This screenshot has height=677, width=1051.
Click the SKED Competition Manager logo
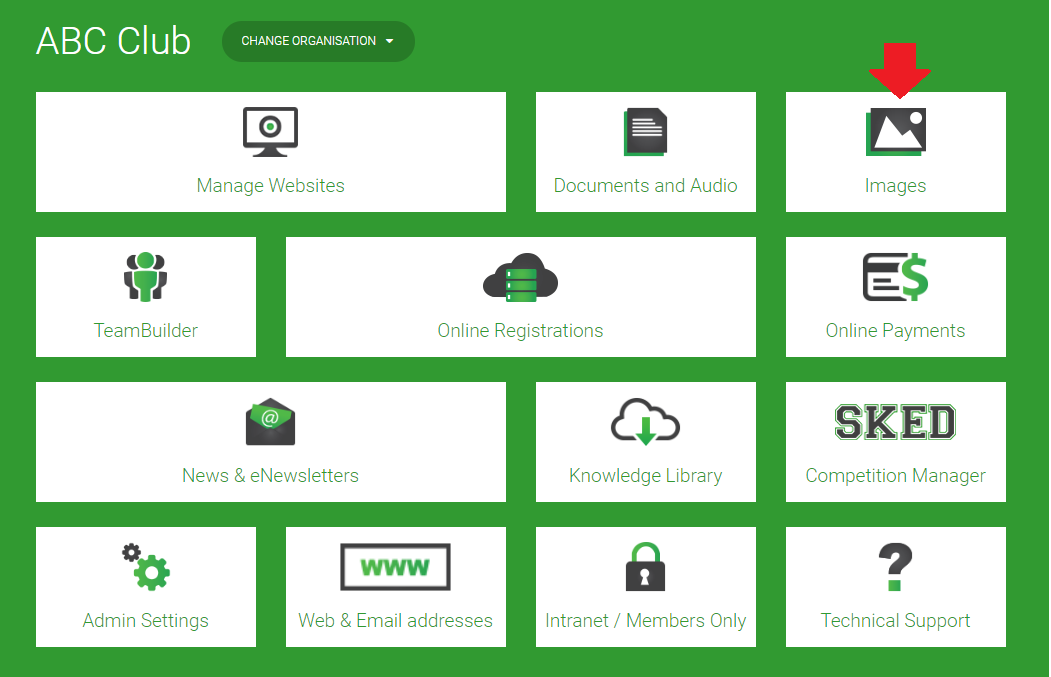pos(895,422)
